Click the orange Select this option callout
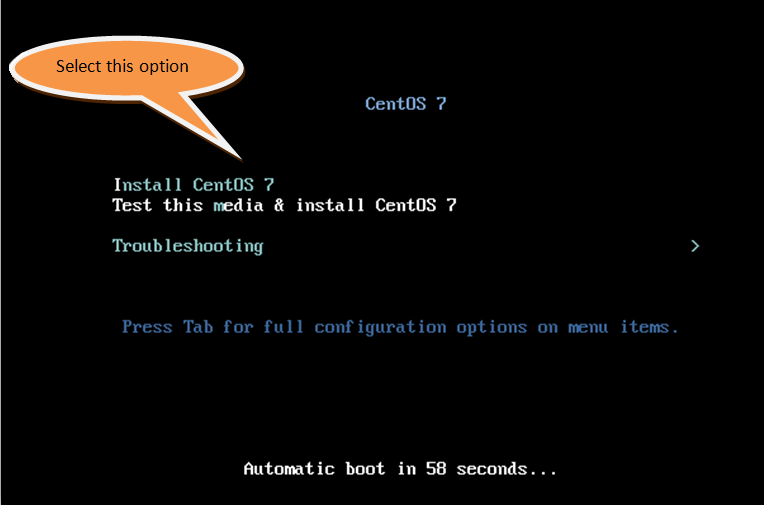 (126, 67)
